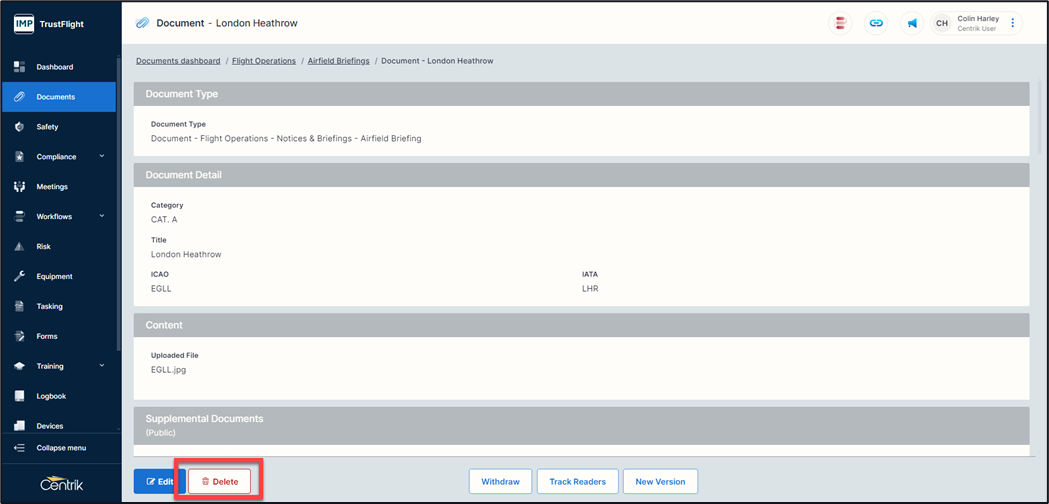Viewport: 1049px width, 504px height.
Task: Click the New Version button
Action: 660,481
